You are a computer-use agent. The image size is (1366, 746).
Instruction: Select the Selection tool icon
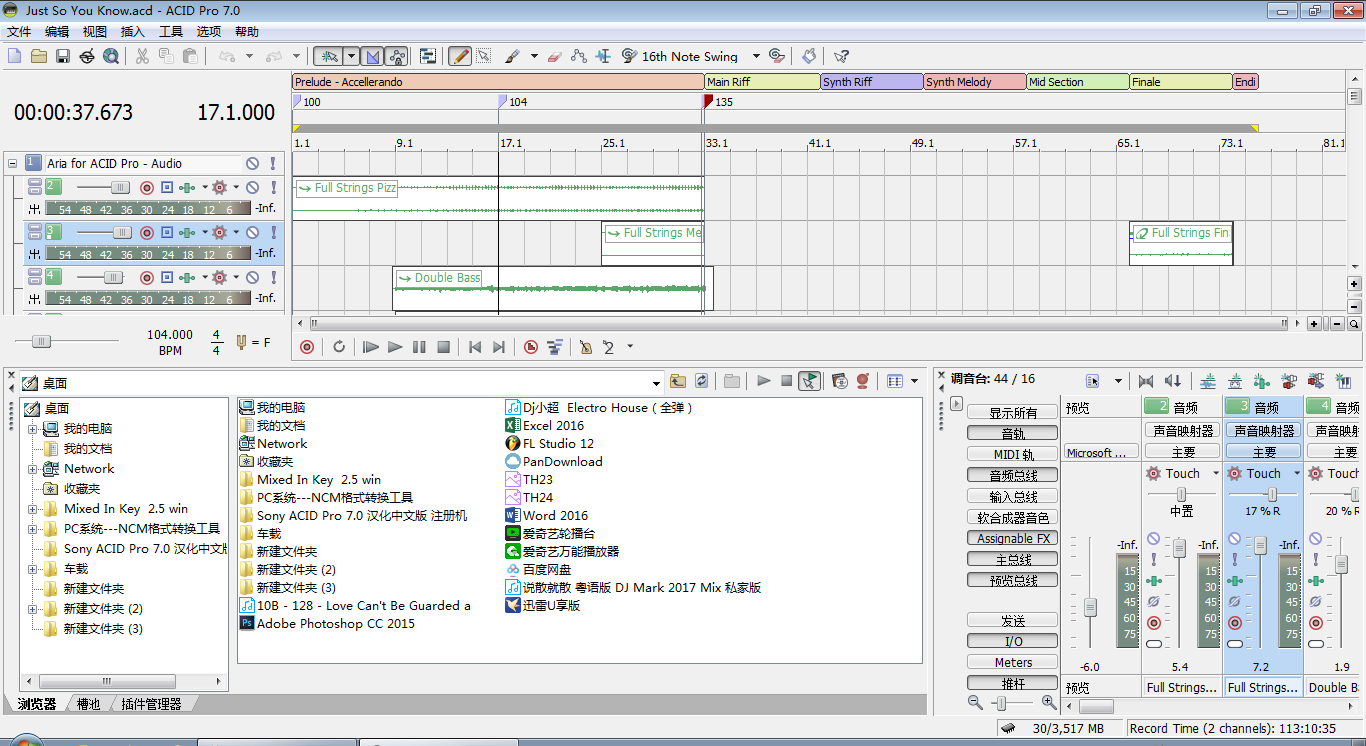[484, 56]
